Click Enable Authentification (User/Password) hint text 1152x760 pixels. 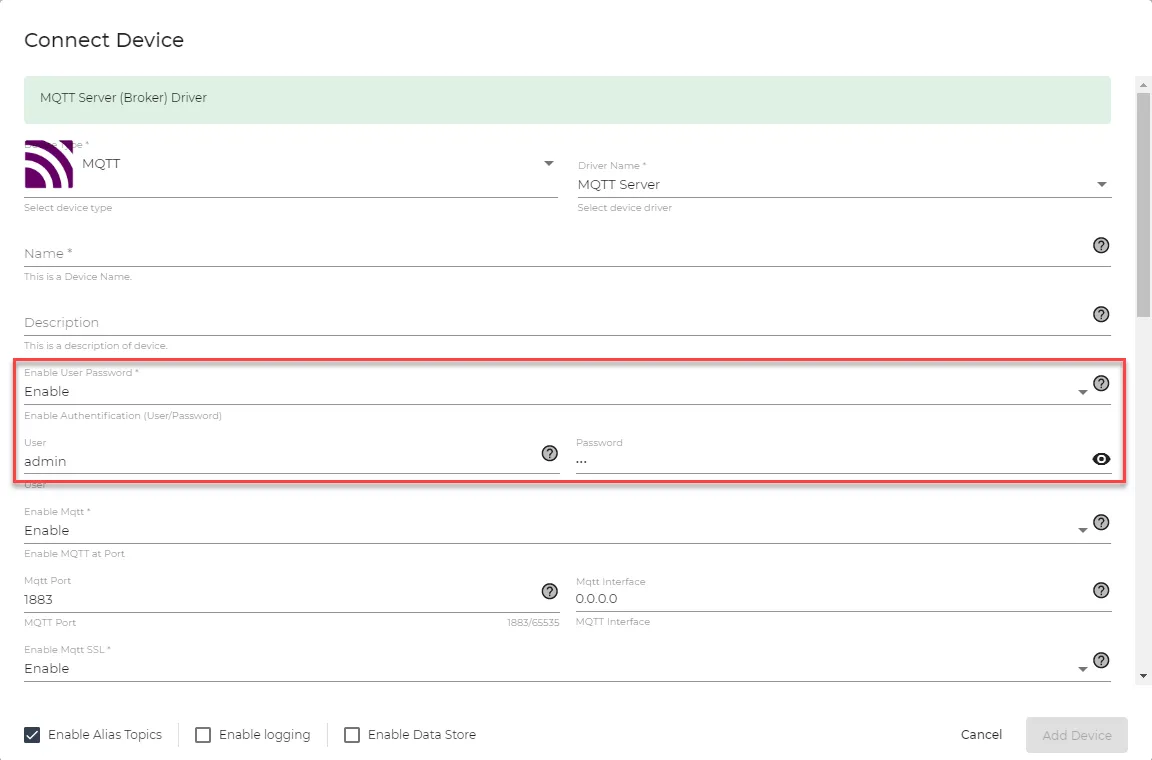point(123,416)
